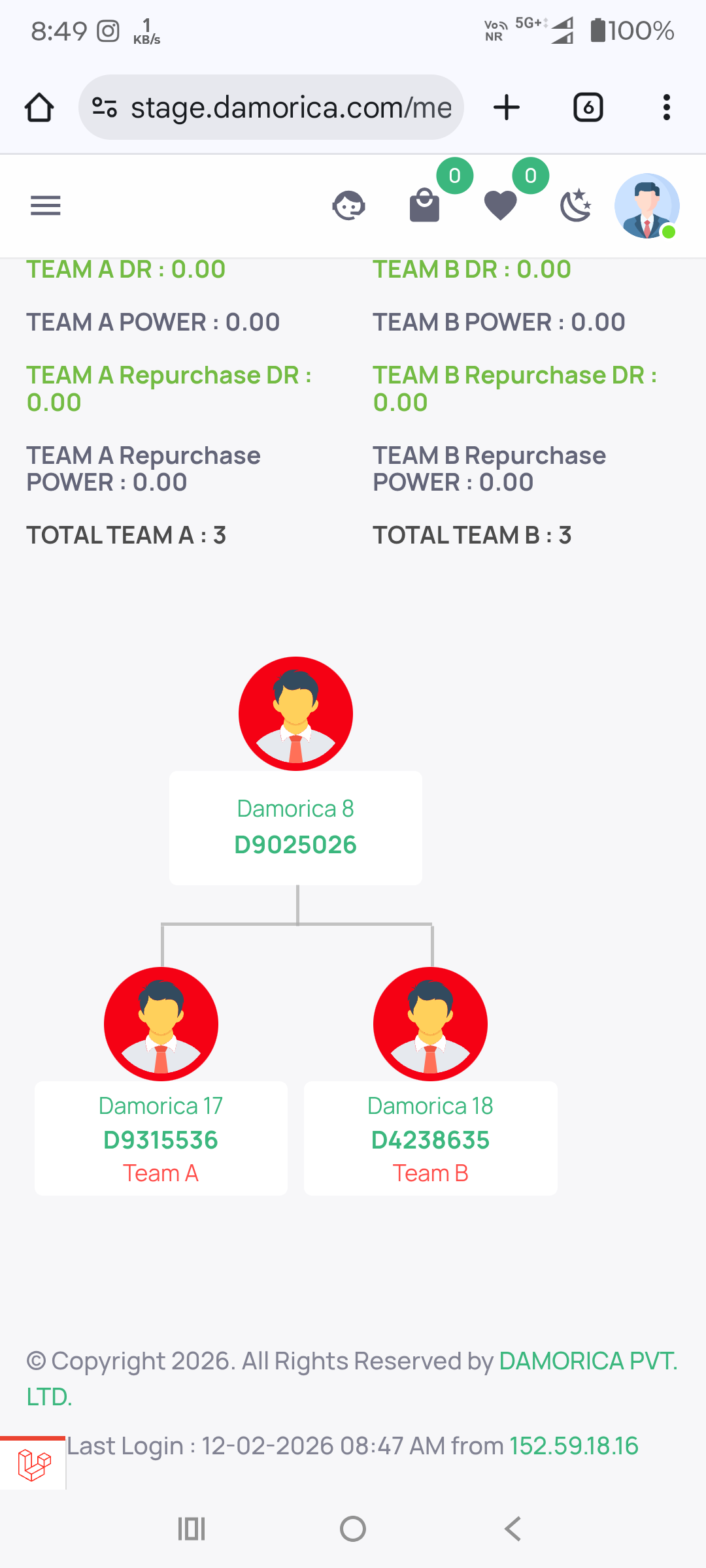Open the Damorica 17 member avatar
706x1568 pixels.
coord(161,1024)
